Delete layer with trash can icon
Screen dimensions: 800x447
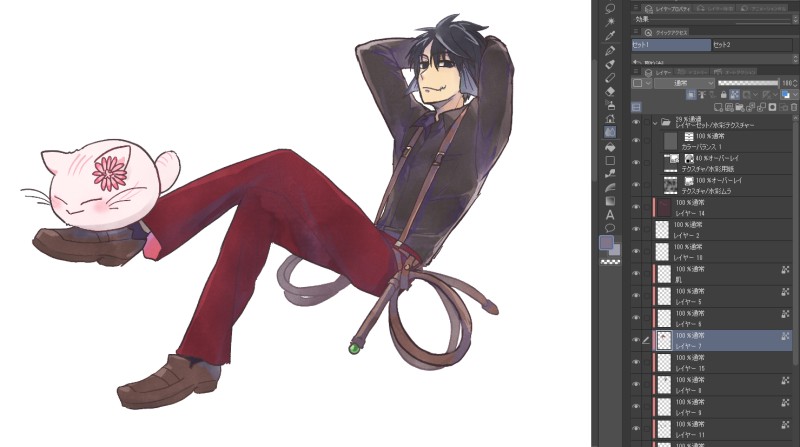[793, 107]
